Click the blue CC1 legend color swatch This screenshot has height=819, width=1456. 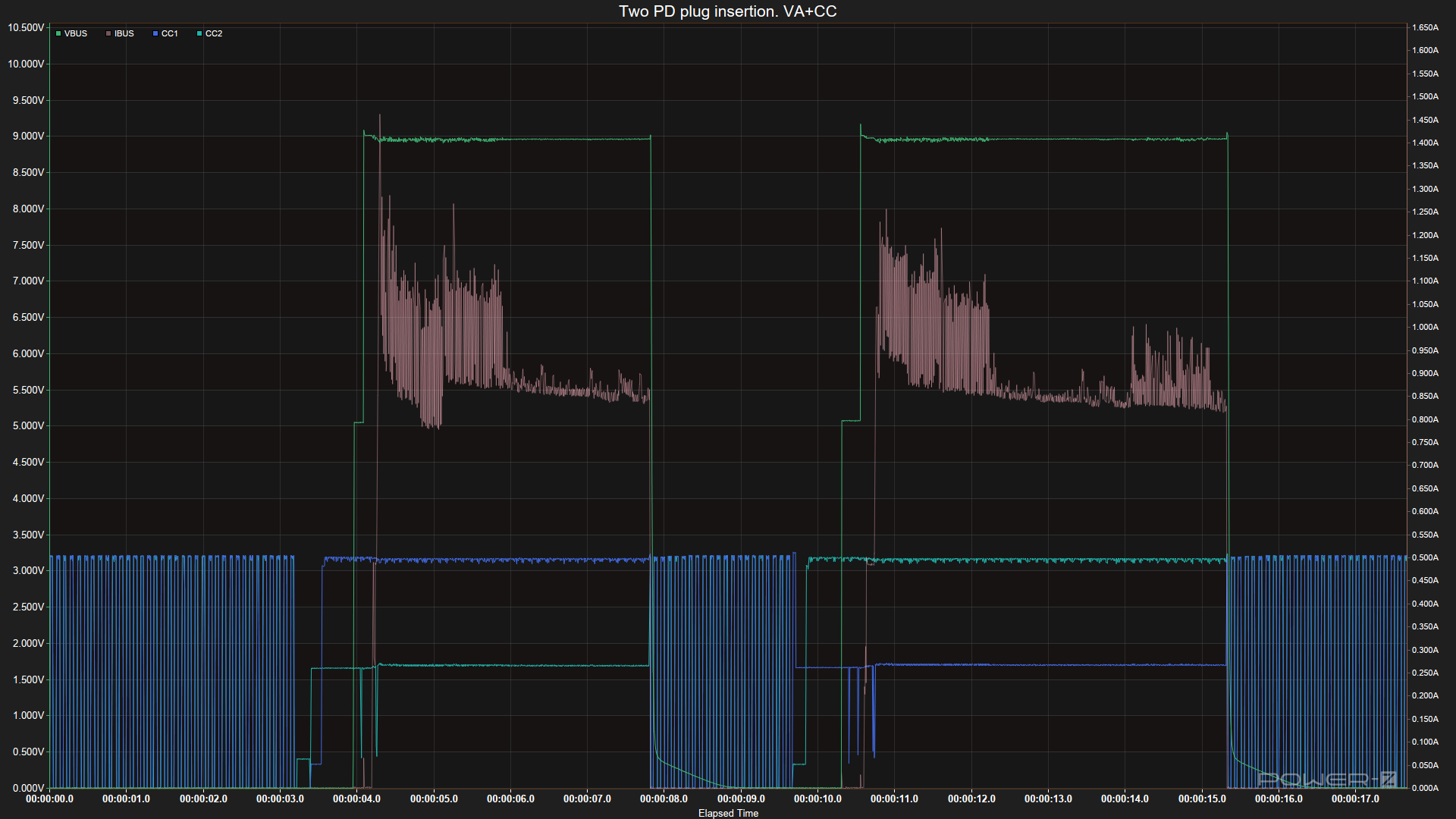(155, 33)
